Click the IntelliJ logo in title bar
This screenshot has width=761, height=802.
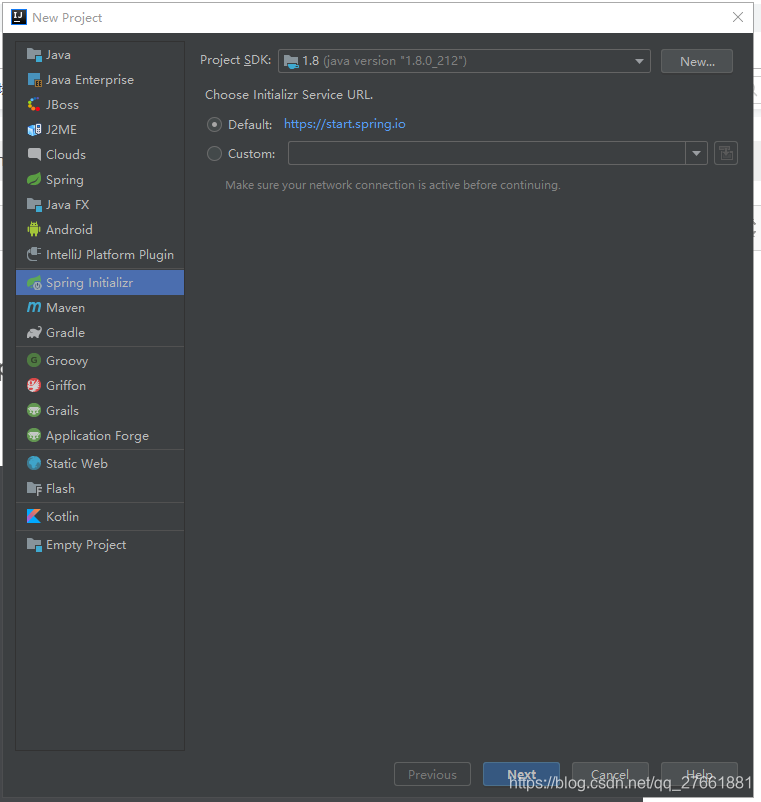[18, 17]
